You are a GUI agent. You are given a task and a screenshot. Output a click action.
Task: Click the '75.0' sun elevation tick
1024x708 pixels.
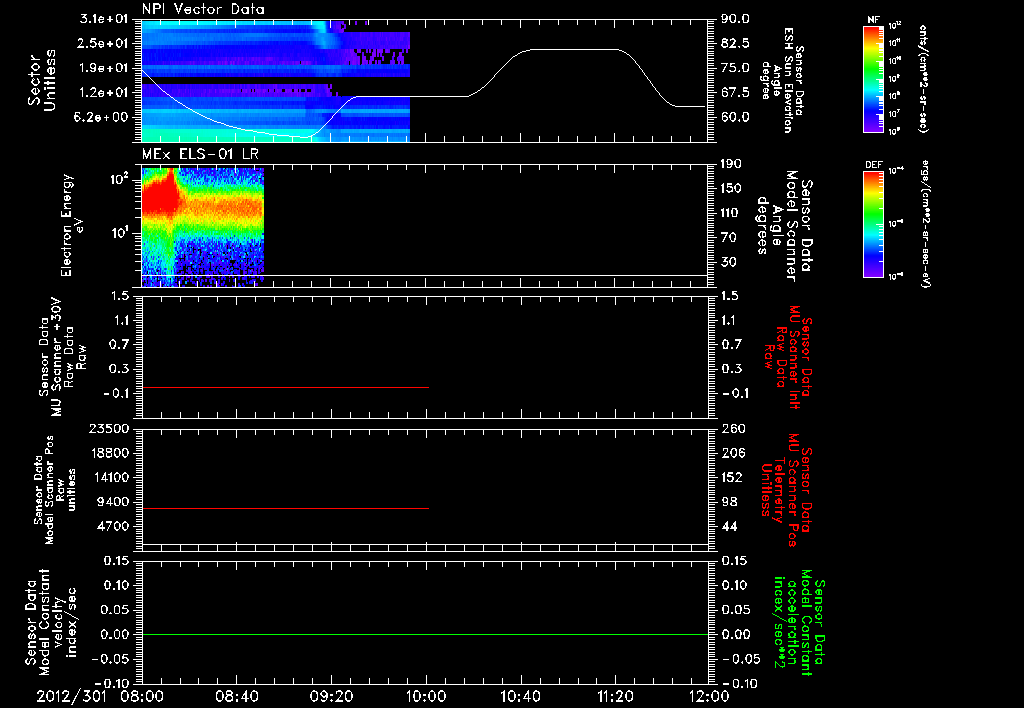tap(735, 68)
